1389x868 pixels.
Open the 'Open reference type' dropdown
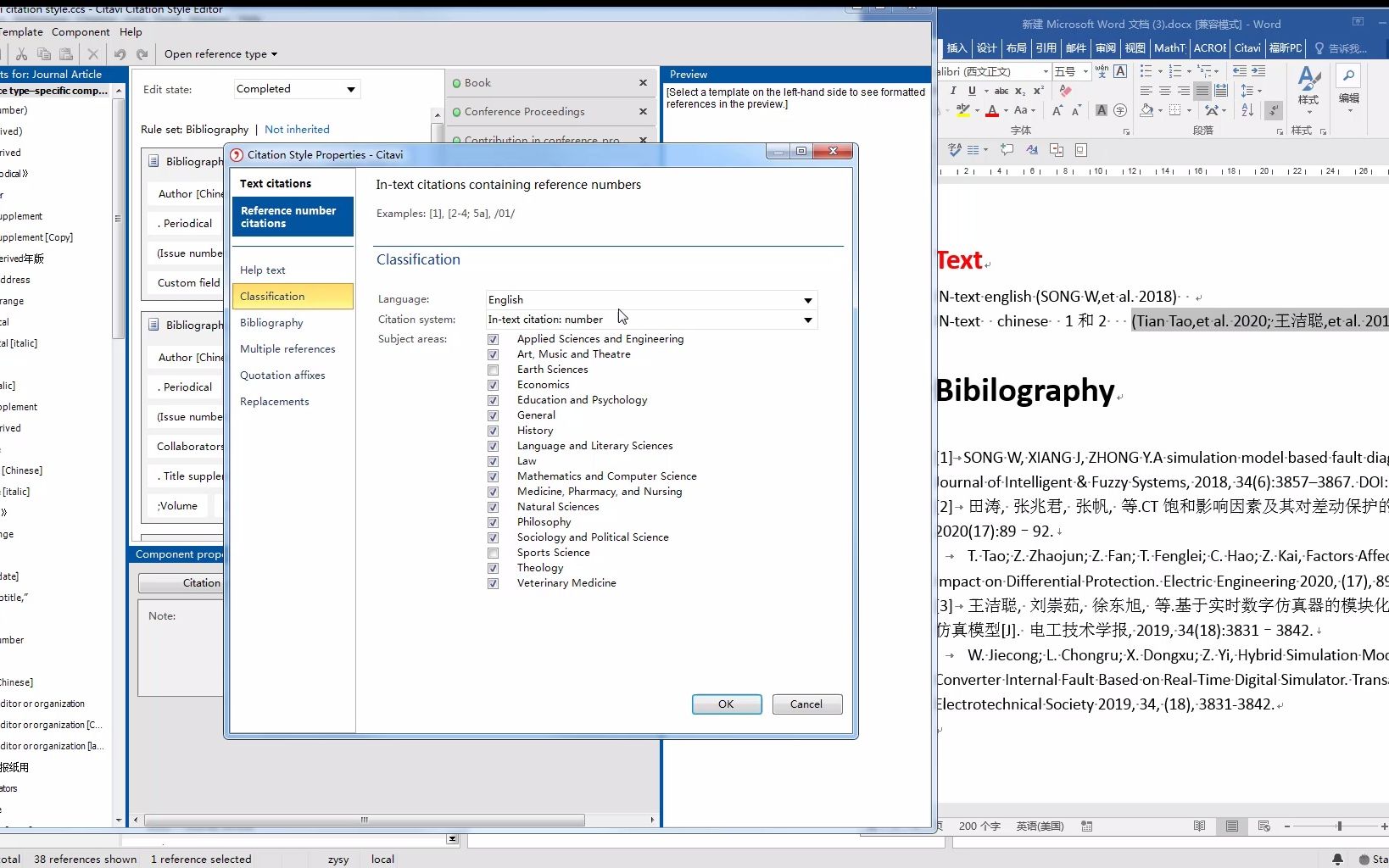(x=220, y=54)
